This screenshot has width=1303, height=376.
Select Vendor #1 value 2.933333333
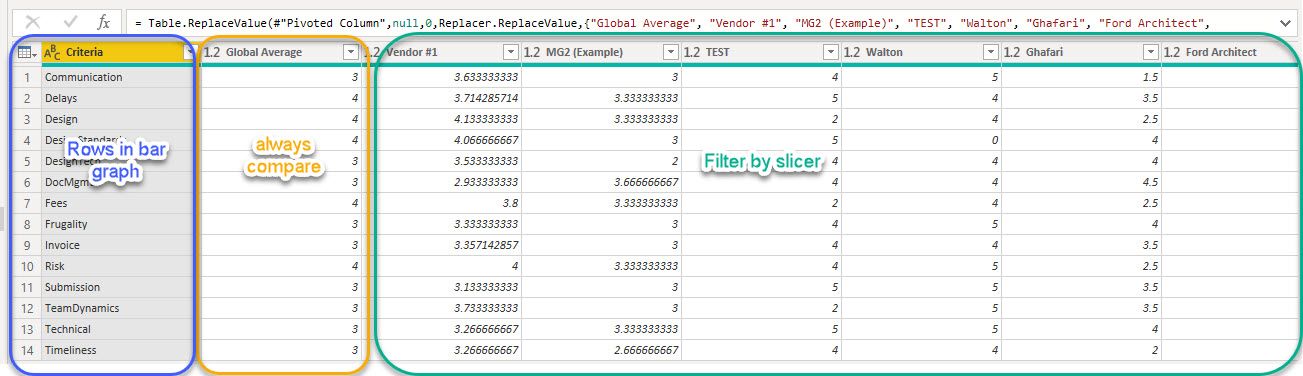point(440,182)
